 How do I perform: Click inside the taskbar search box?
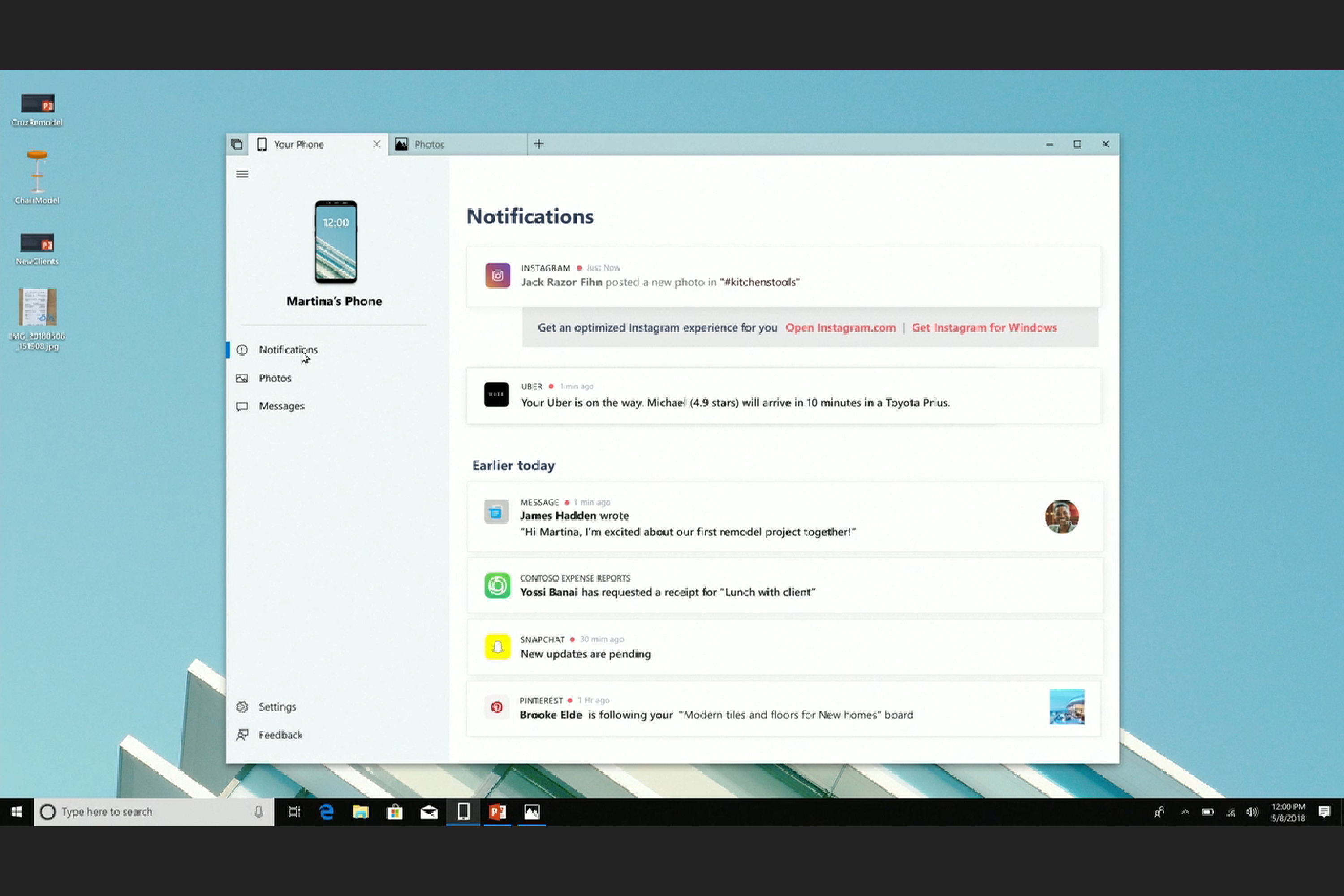(143, 811)
